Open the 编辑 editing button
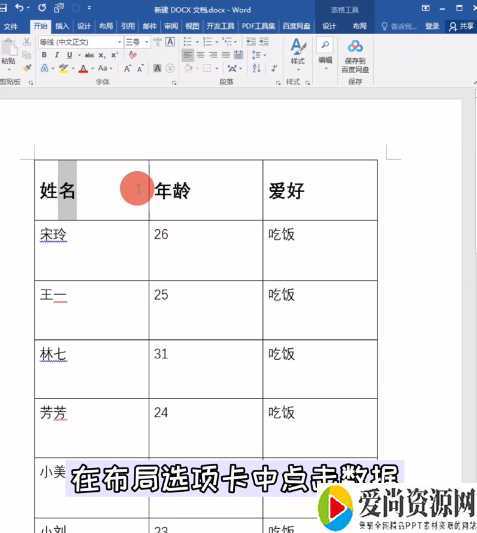Image resolution: width=477 pixels, height=533 pixels. 325,54
